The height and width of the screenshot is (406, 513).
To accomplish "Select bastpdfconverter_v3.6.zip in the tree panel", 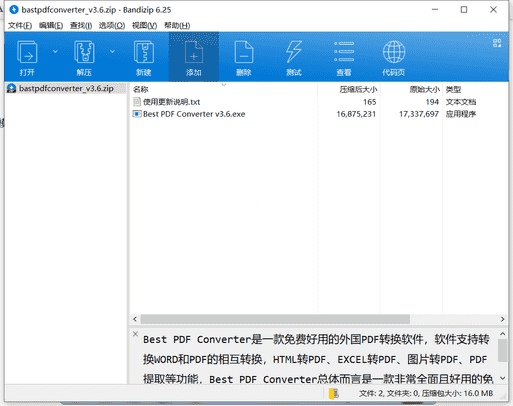I will point(66,88).
